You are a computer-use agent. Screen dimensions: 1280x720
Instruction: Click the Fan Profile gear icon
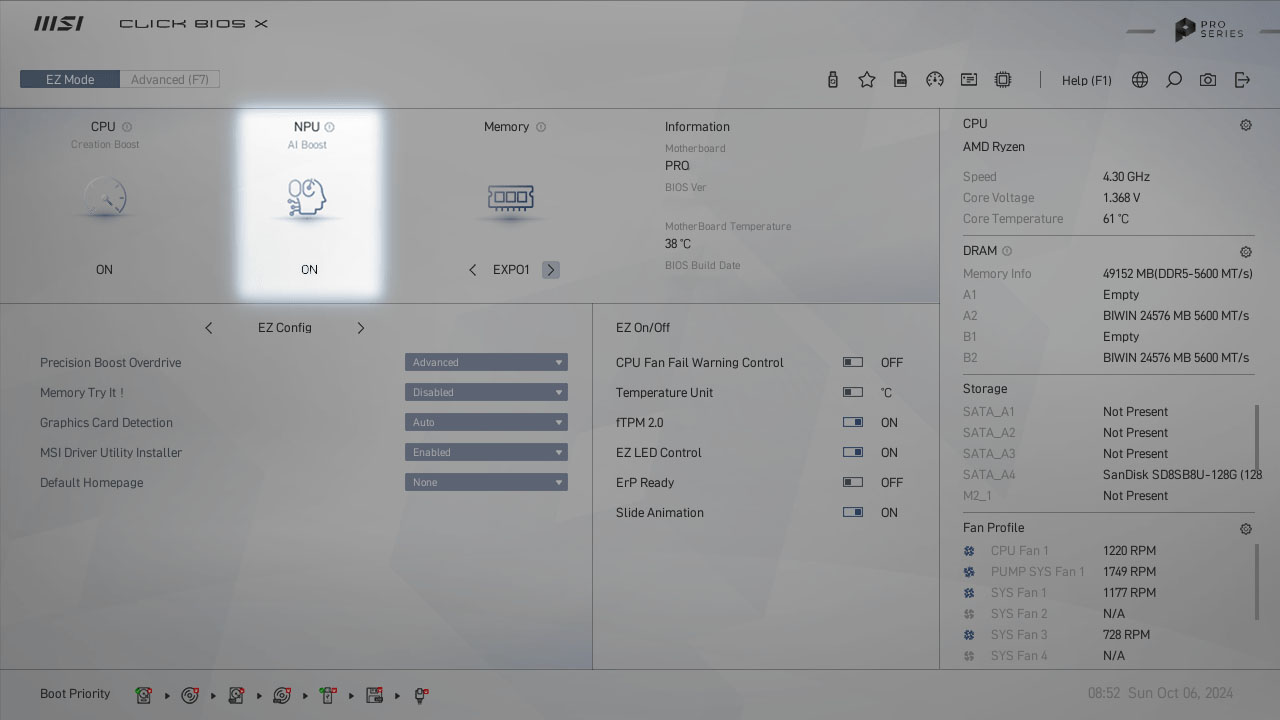click(1246, 529)
